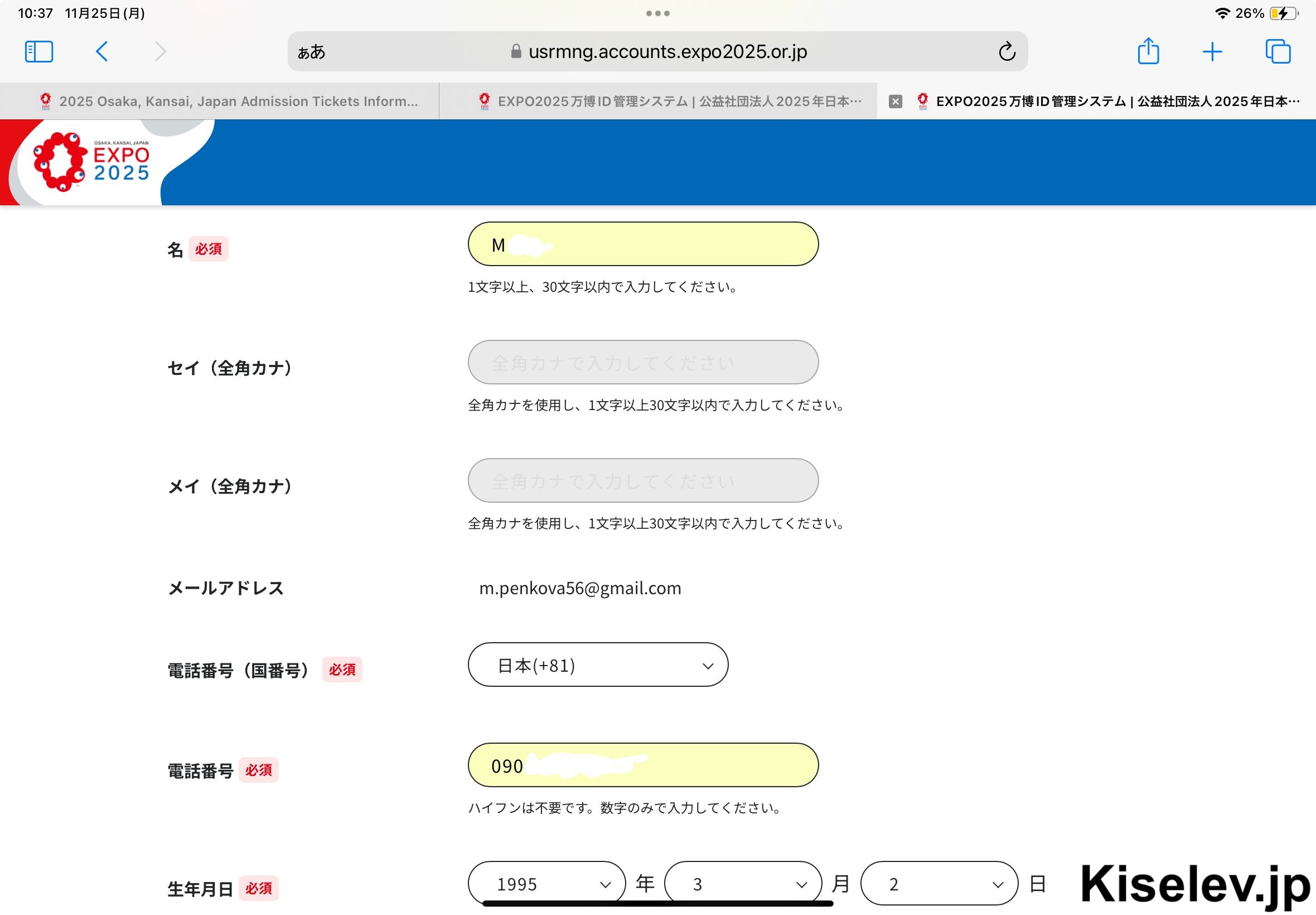Open the ああ page settings menu
Screen dimensions: 1316x915
tap(312, 52)
